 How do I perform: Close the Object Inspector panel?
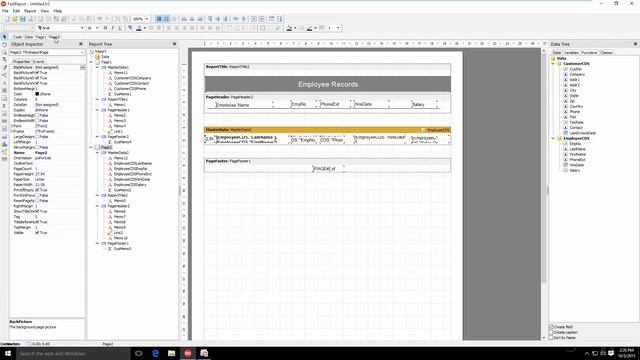tap(80, 44)
